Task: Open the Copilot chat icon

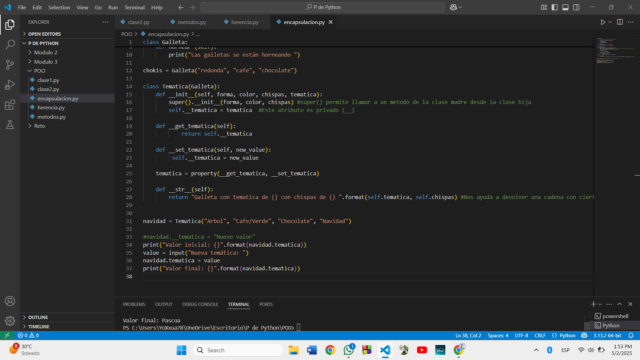Action: tap(453, 7)
